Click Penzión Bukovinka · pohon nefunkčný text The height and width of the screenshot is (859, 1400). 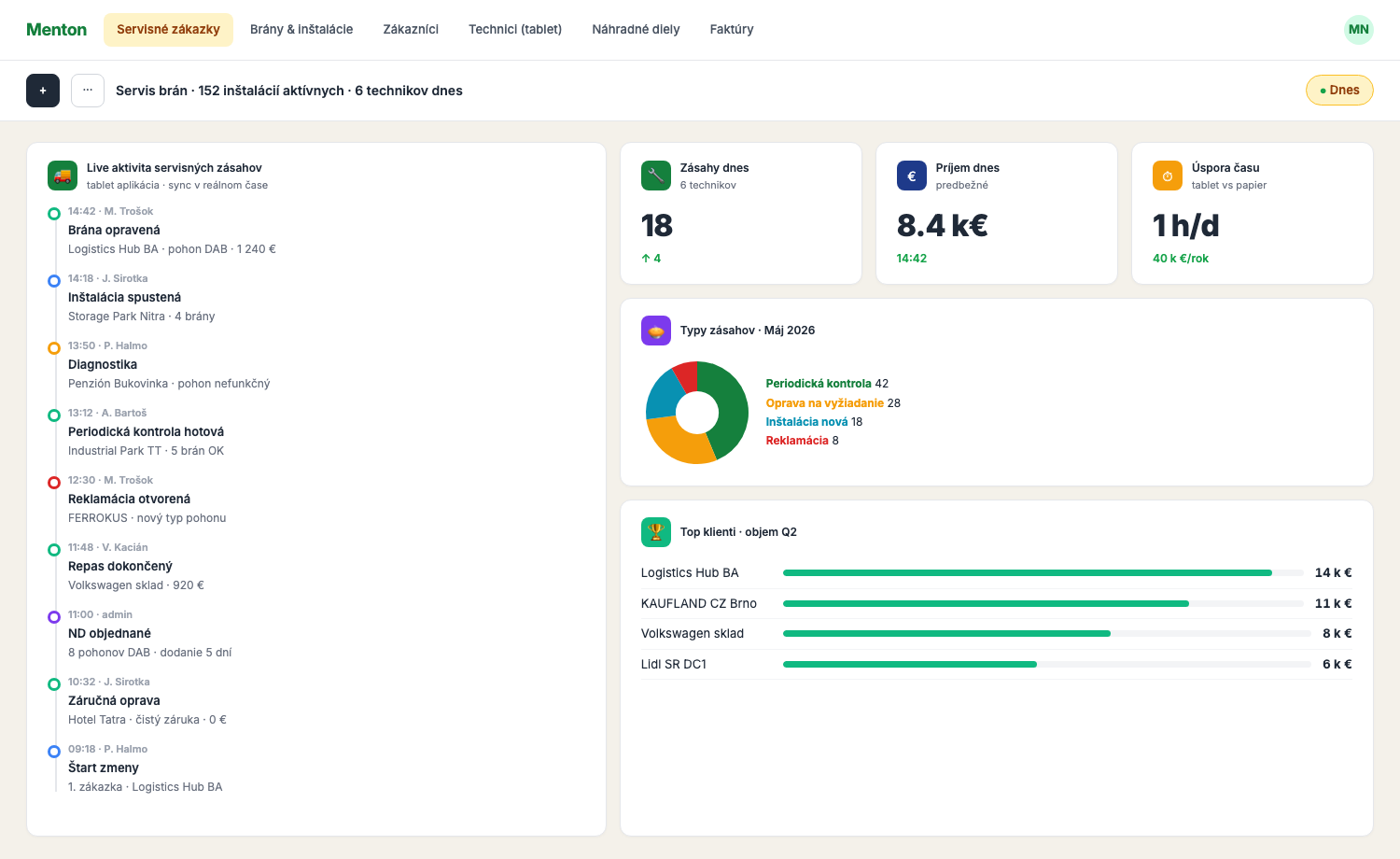click(169, 384)
